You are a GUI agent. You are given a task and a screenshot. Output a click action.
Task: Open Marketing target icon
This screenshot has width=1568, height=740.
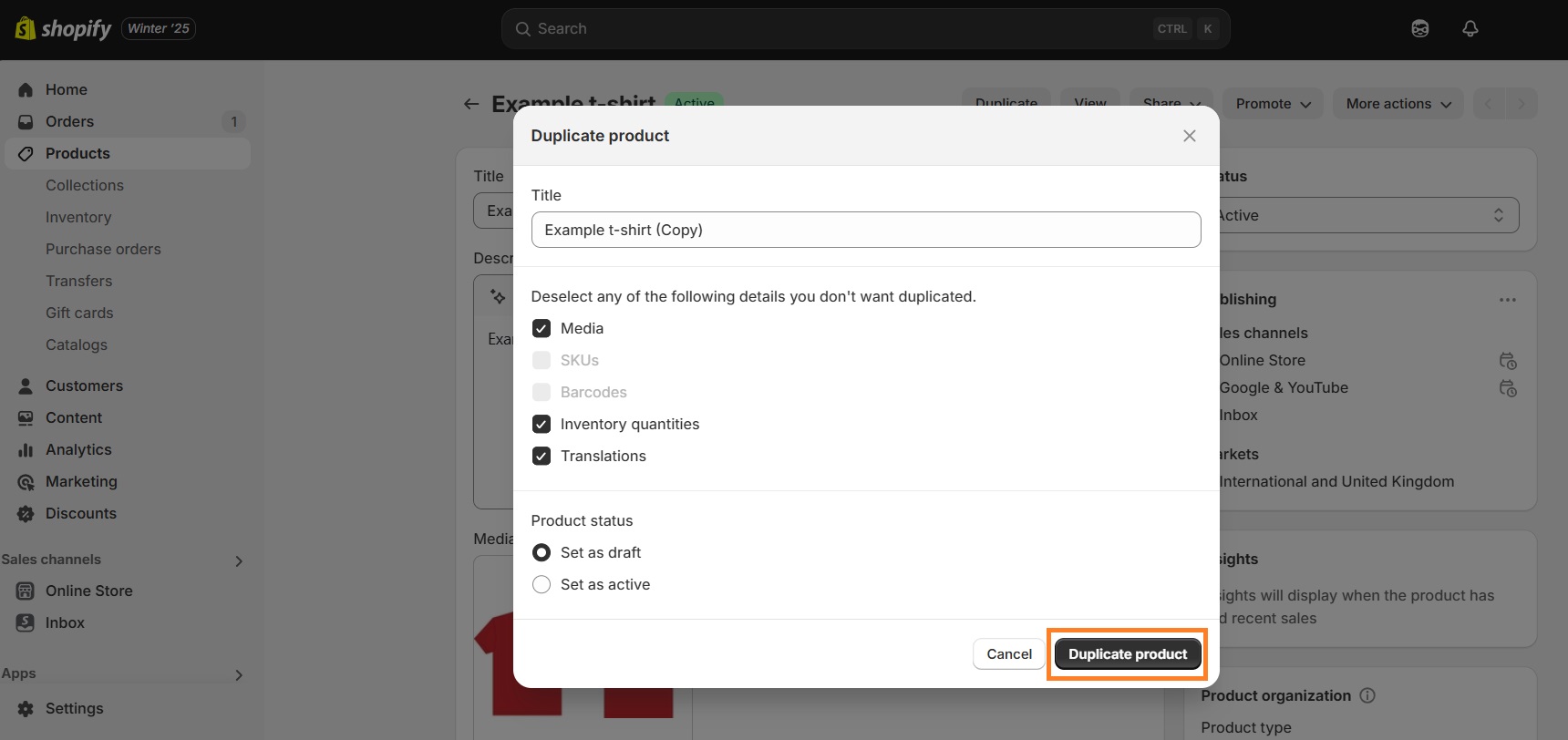(26, 481)
